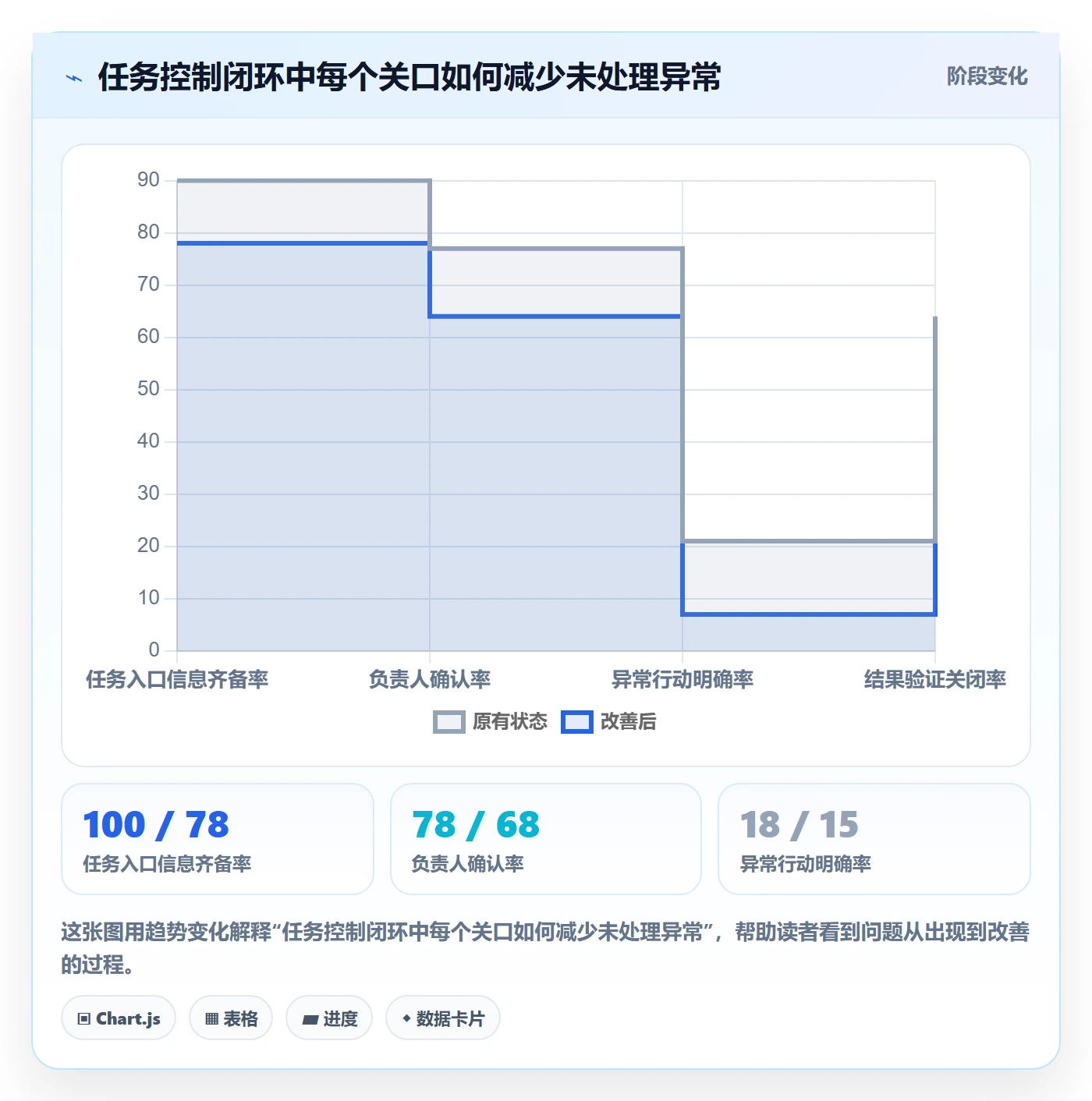1092x1101 pixels.
Task: Click the 80 y-axis tick label
Action: tap(148, 232)
